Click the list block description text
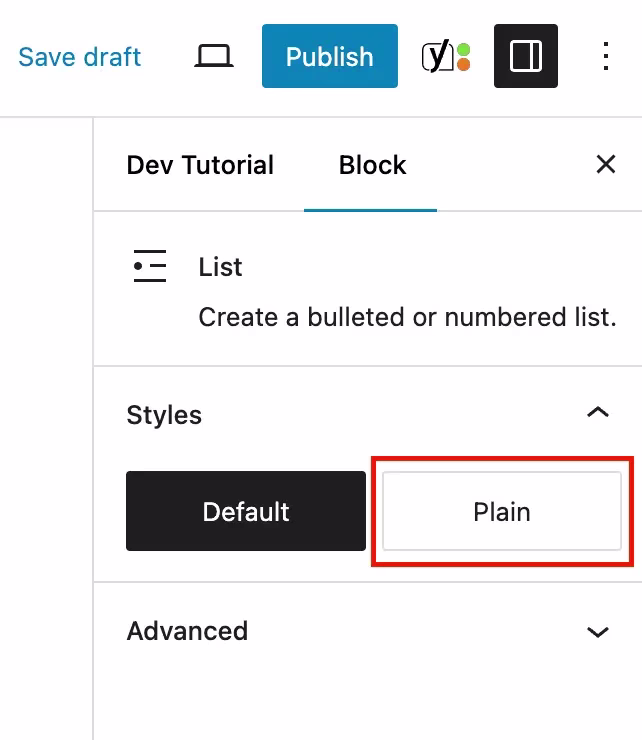The width and height of the screenshot is (642, 740). tap(407, 317)
